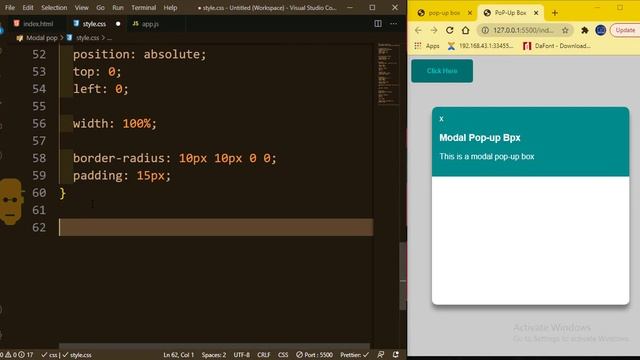
Task: Open the Edit menu
Action: (x=28, y=7)
